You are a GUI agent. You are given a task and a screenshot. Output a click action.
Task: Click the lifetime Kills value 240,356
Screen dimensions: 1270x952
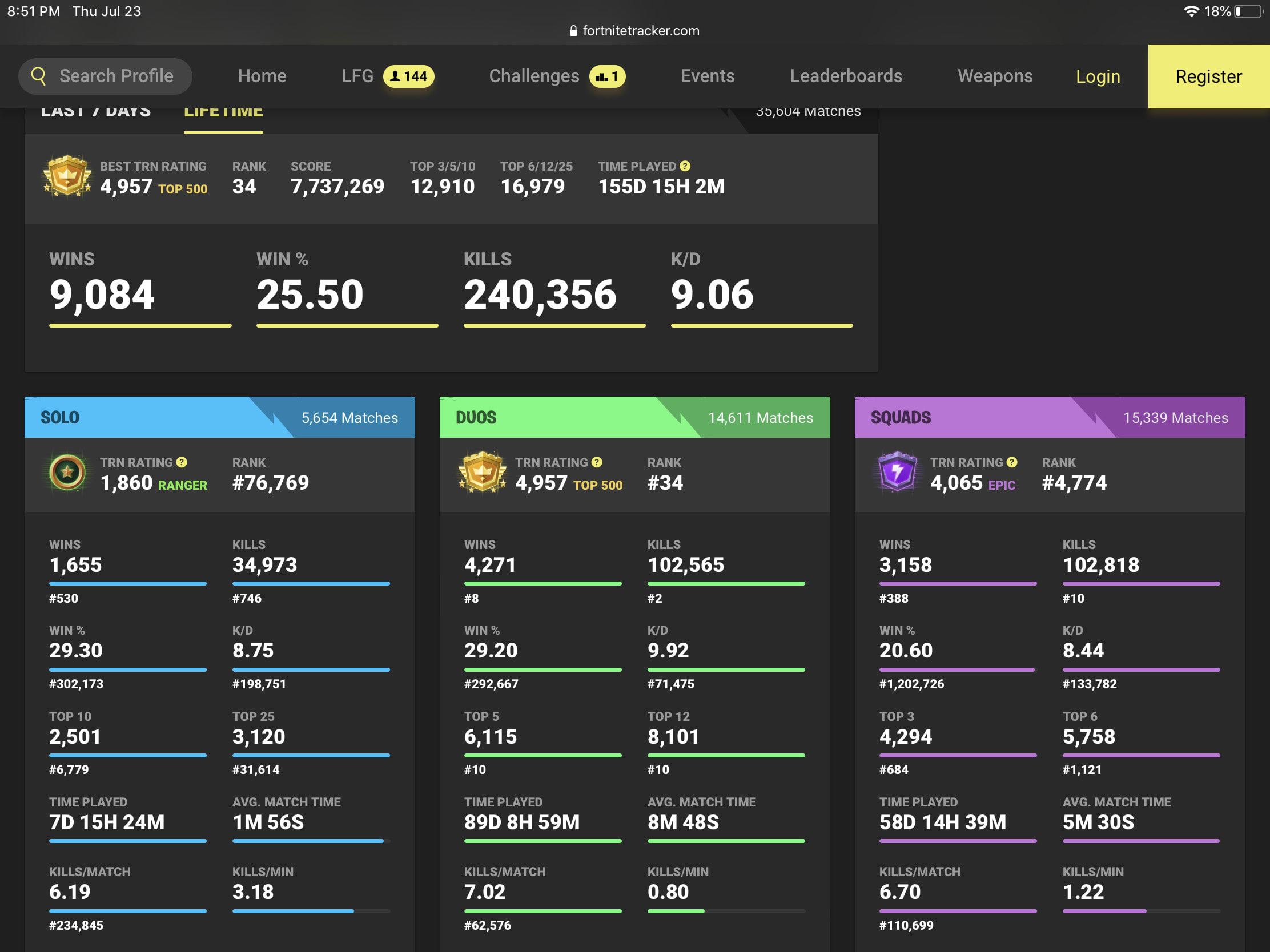pos(540,295)
